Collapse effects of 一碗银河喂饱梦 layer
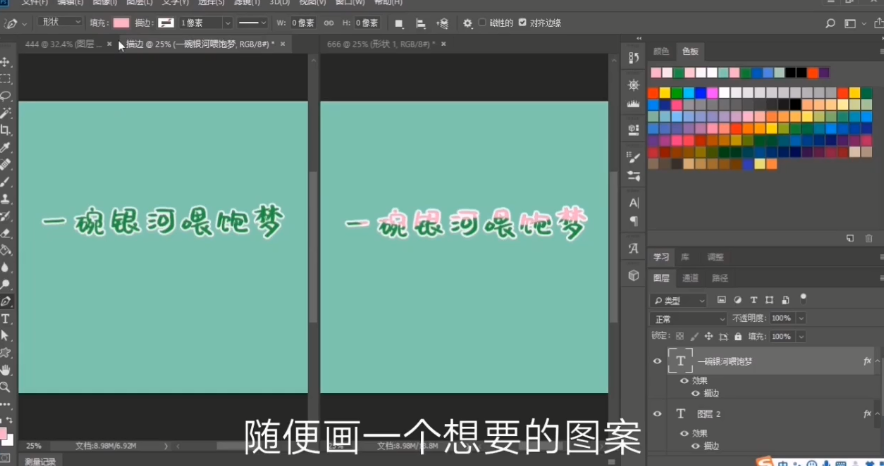The width and height of the screenshot is (884, 466). [877, 361]
